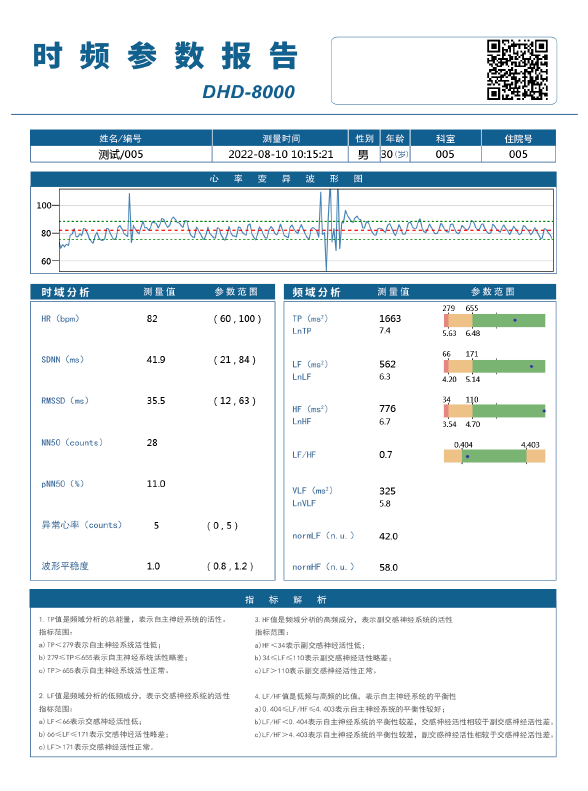Select the VLF value 325
This screenshot has height=791, width=588.
click(387, 491)
